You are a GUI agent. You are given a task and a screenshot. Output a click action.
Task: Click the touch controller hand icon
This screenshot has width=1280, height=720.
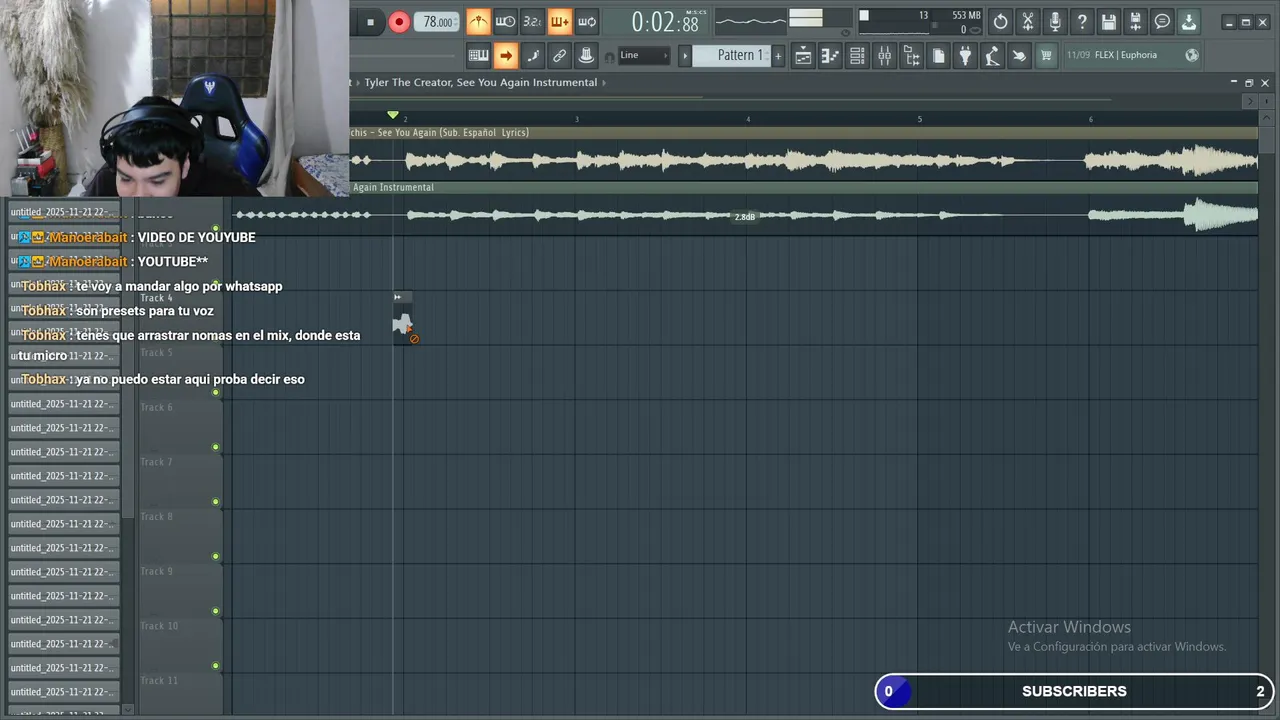coord(1019,55)
